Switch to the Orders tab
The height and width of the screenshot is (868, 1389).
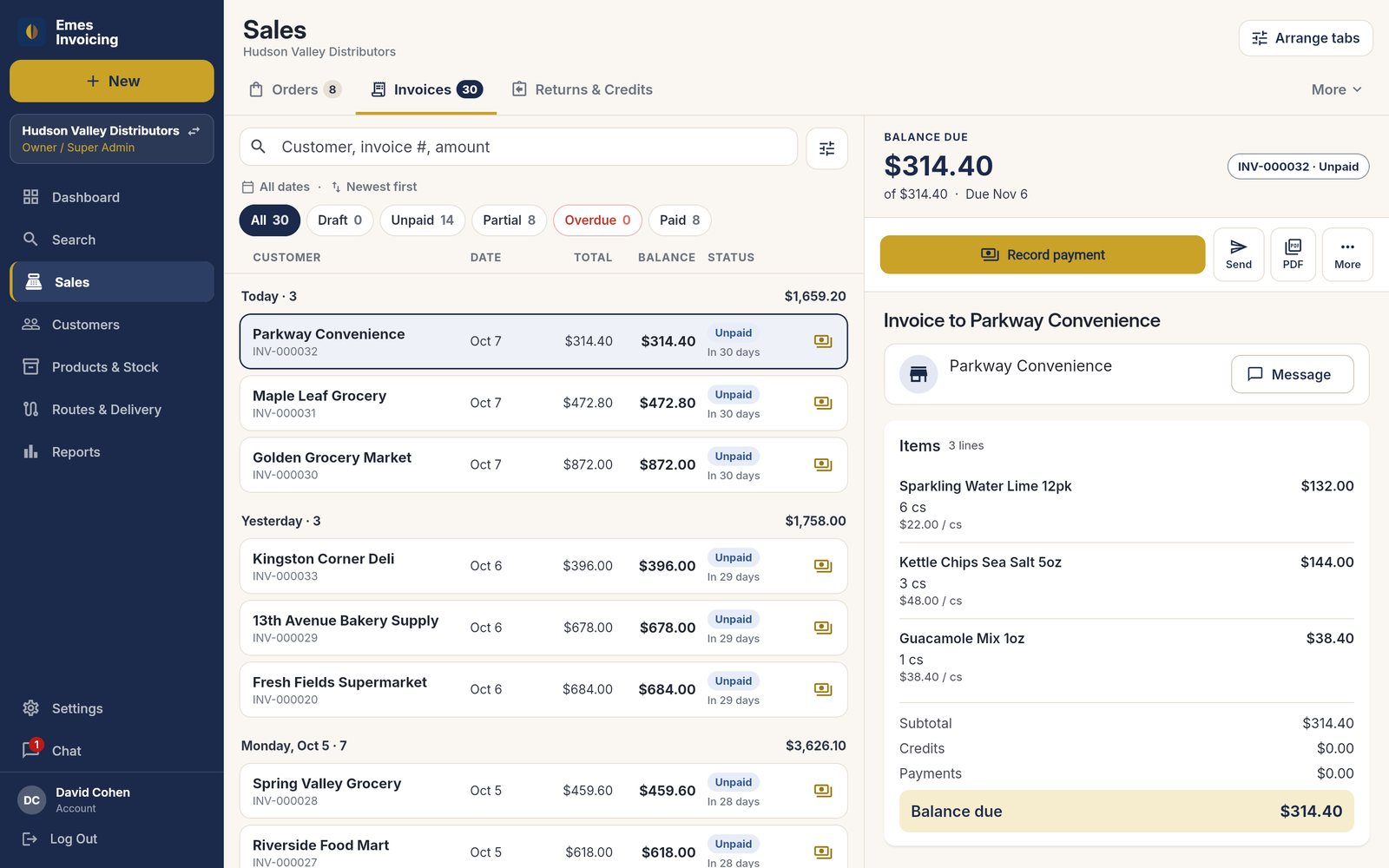click(295, 89)
